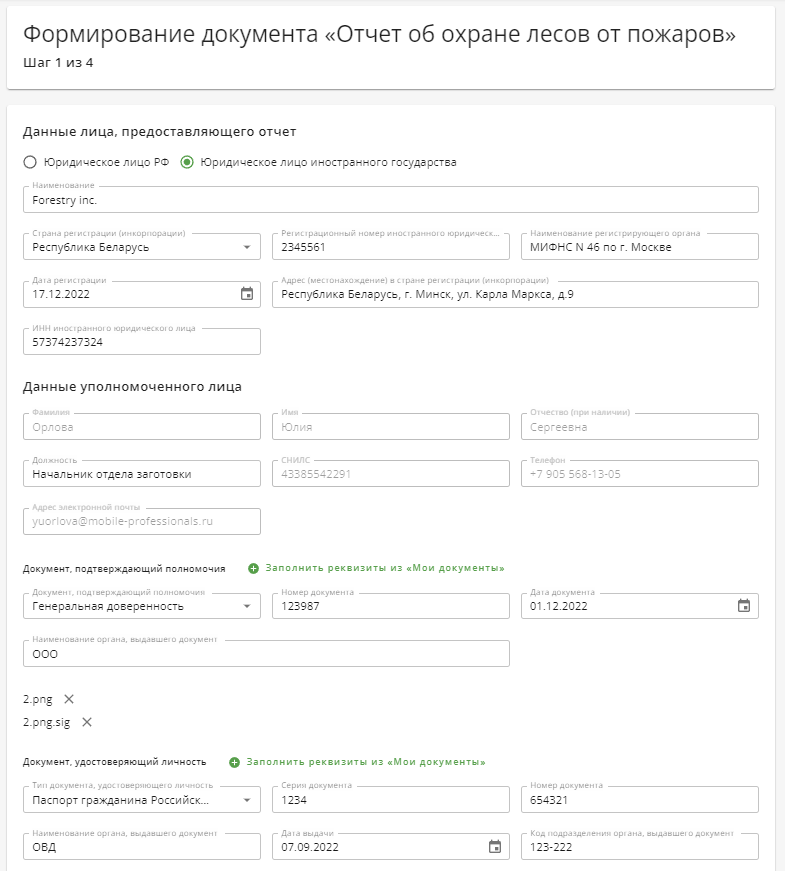The image size is (785, 871).
Task: Fill identity document details from Мои документы
Action: tap(366, 762)
